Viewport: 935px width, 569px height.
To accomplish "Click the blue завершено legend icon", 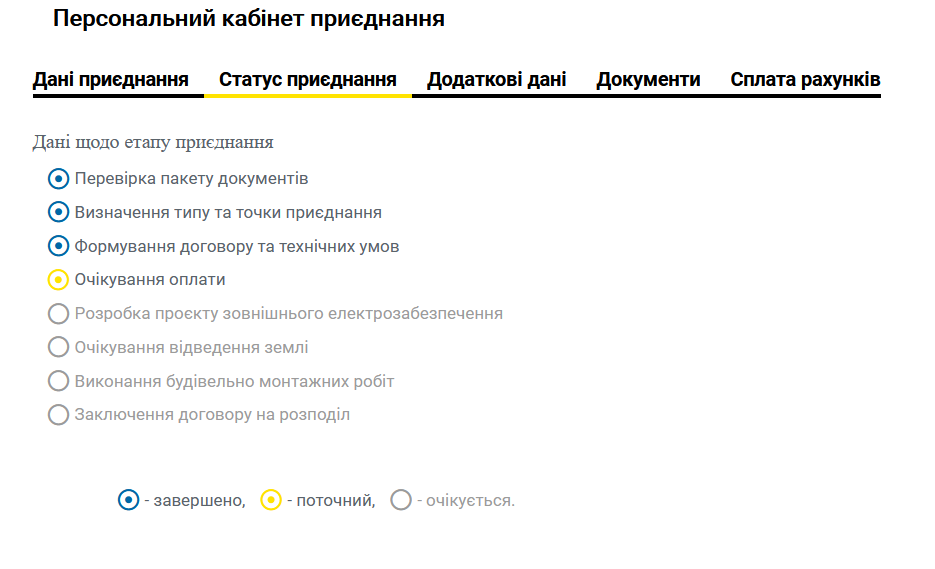I will click(128, 500).
